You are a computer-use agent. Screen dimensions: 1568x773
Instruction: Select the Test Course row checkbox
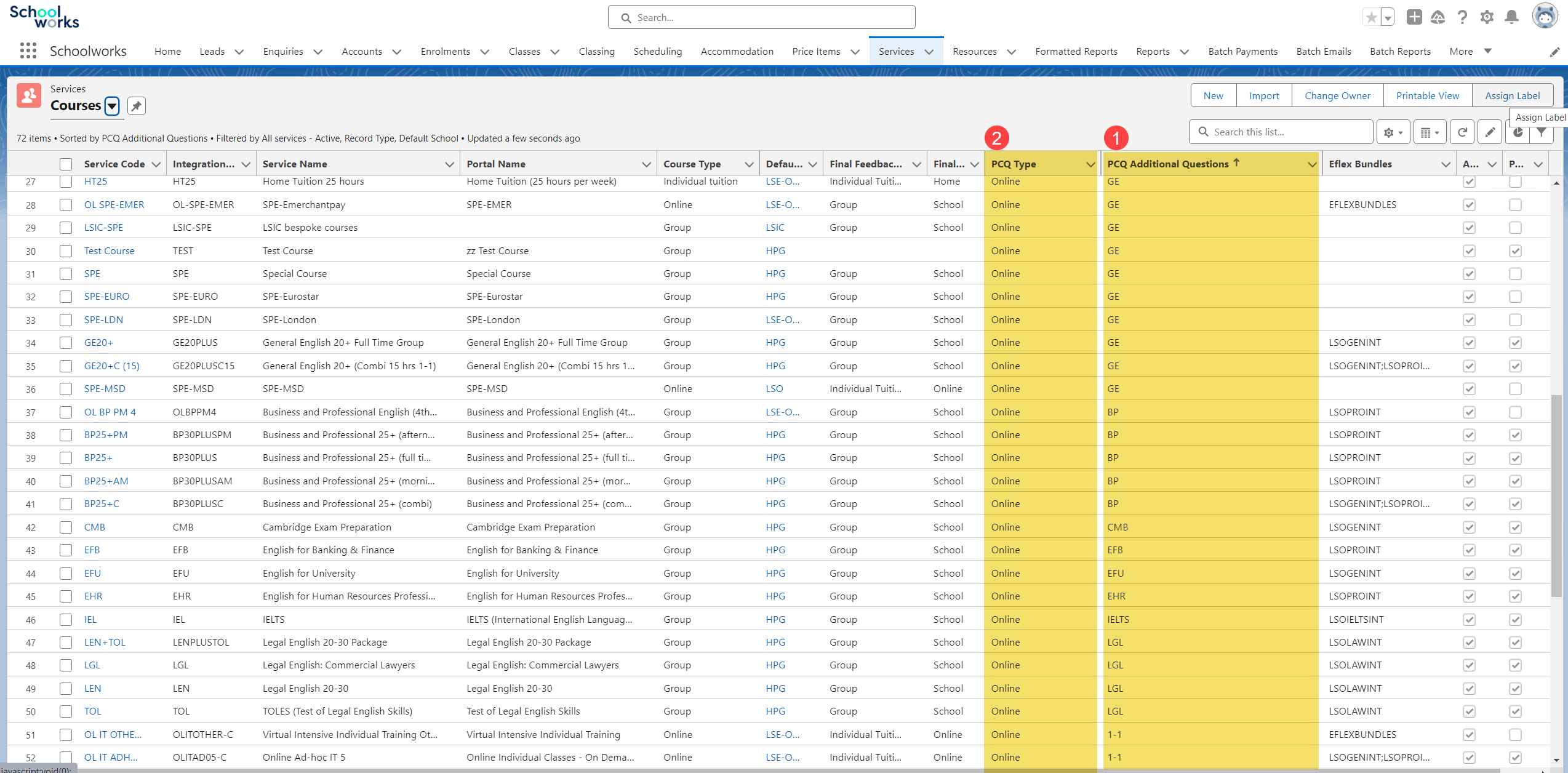click(x=66, y=251)
